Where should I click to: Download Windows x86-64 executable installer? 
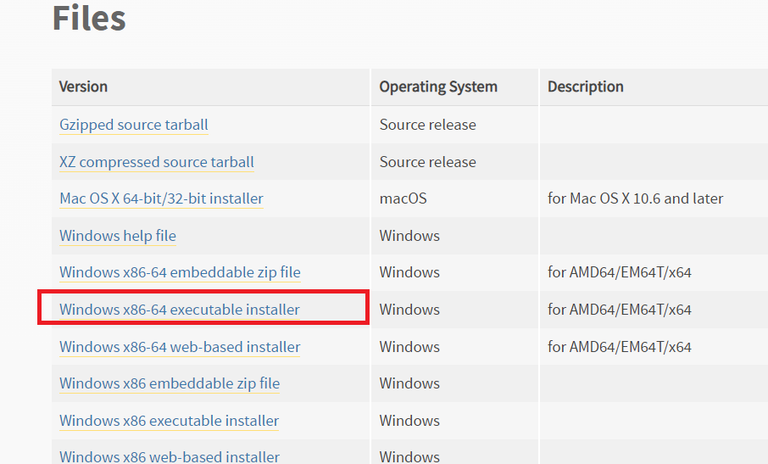click(179, 310)
